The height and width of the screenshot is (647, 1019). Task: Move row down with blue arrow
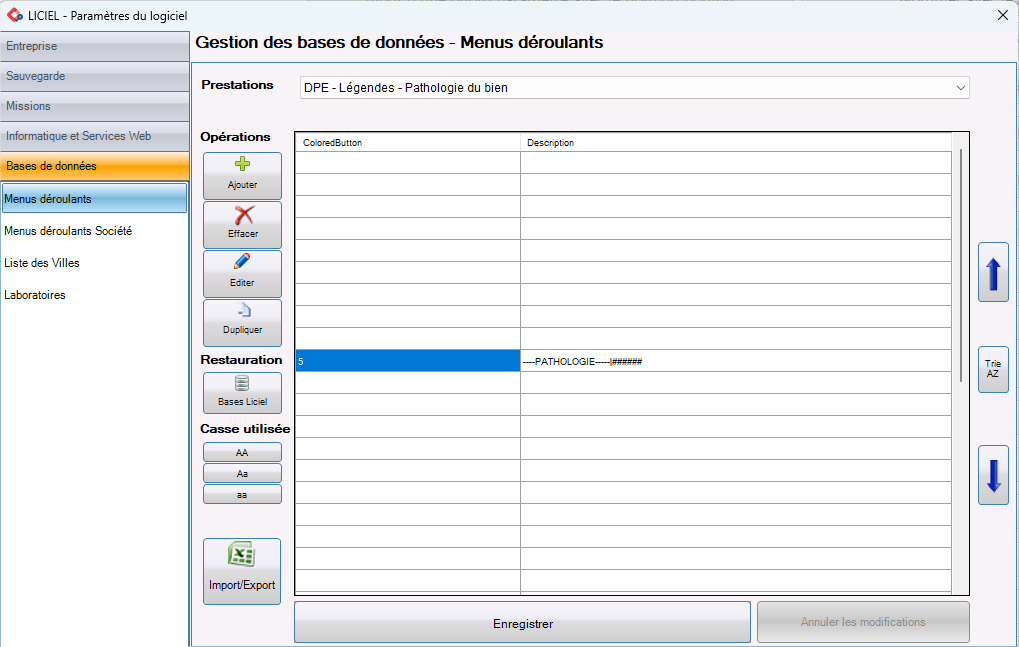click(x=993, y=475)
